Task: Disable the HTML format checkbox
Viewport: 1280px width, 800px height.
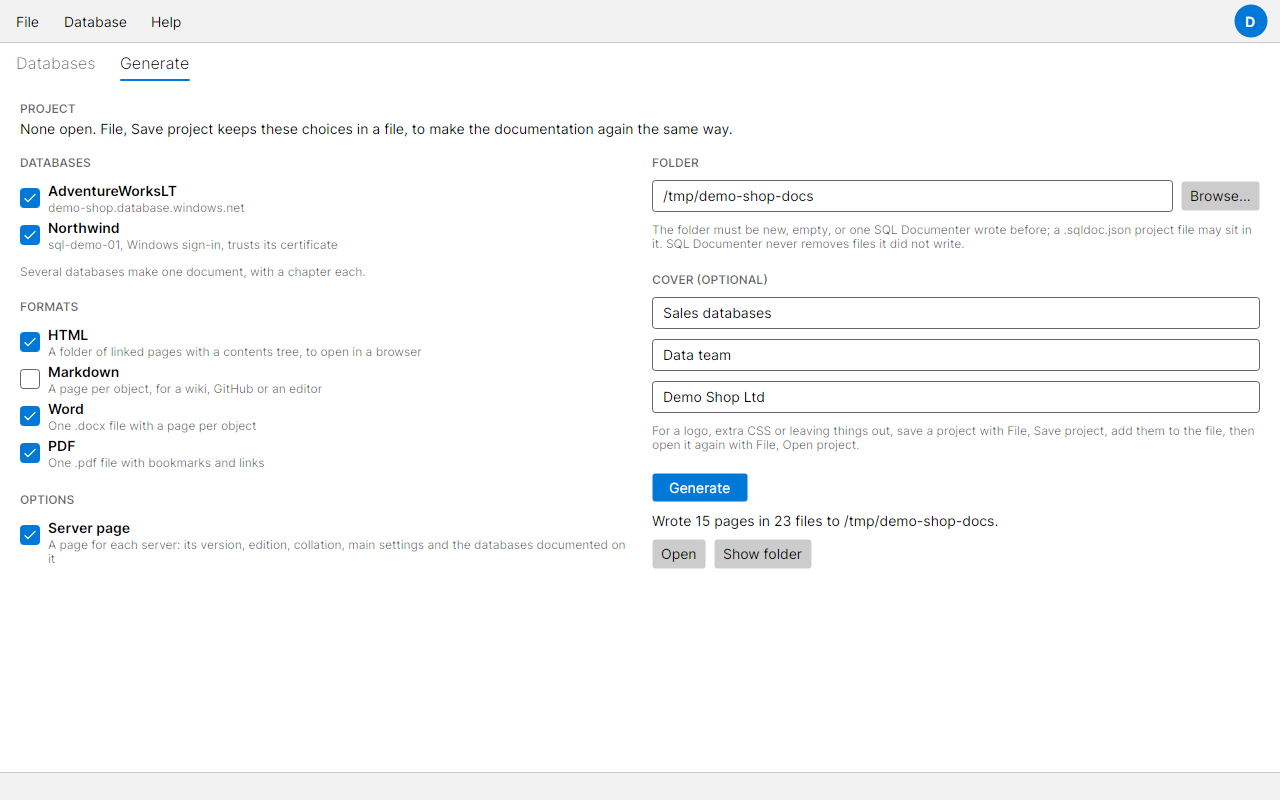Action: pos(30,342)
